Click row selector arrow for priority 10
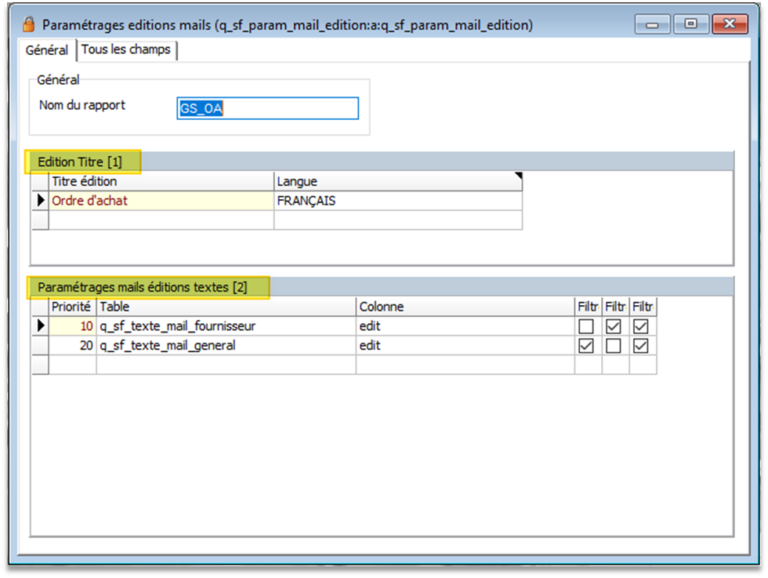This screenshot has height=578, width=768. (x=41, y=326)
